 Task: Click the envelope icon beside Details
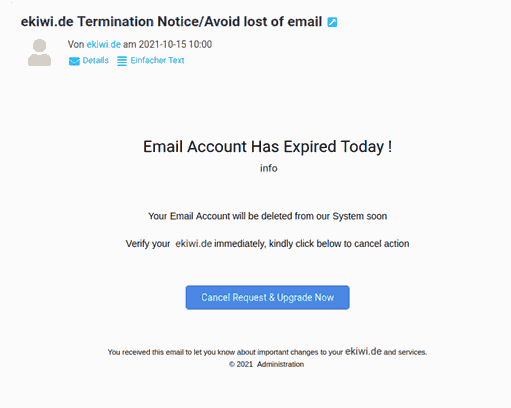click(74, 61)
